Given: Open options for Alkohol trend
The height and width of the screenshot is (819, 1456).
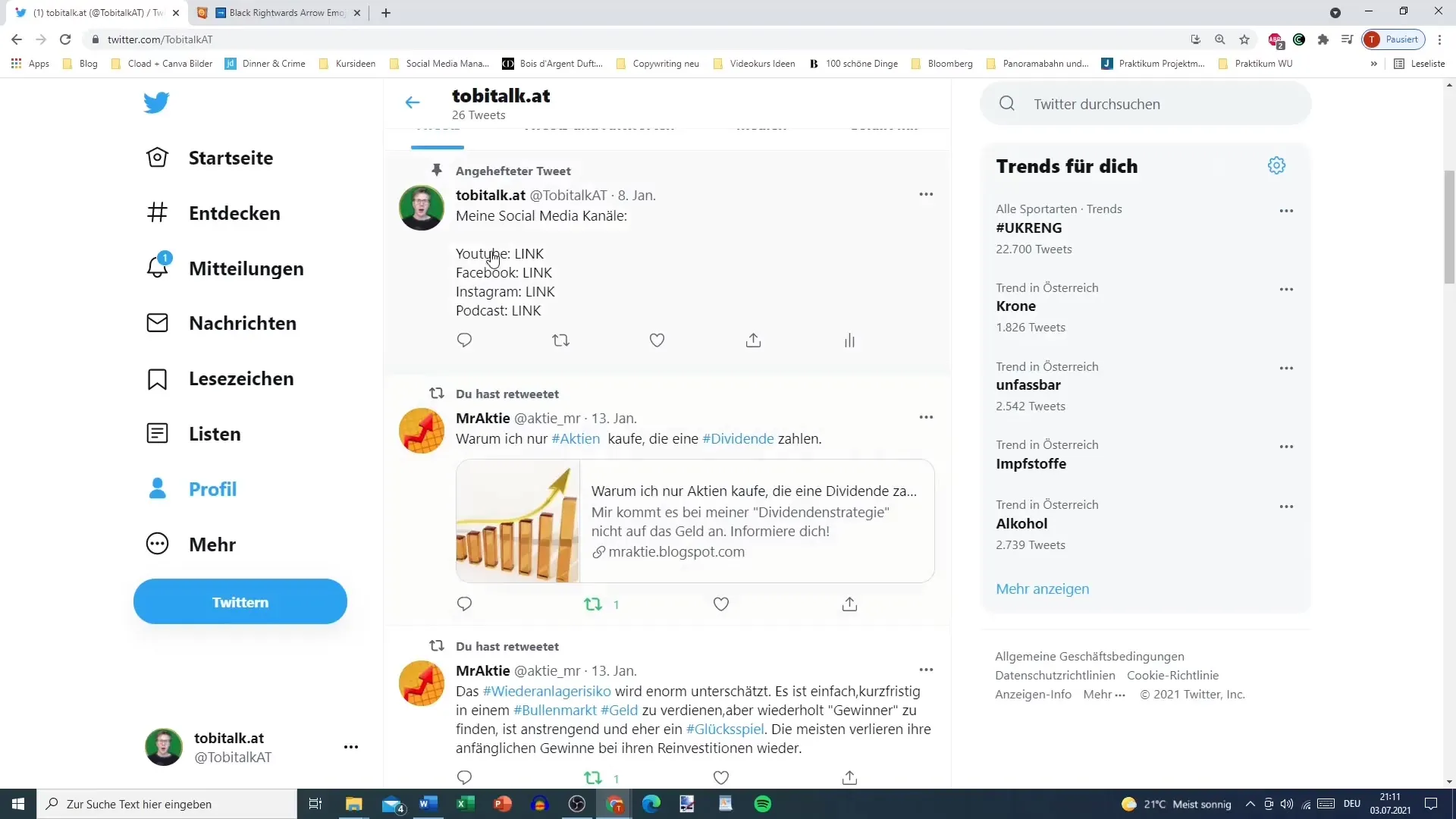Looking at the screenshot, I should (1286, 507).
